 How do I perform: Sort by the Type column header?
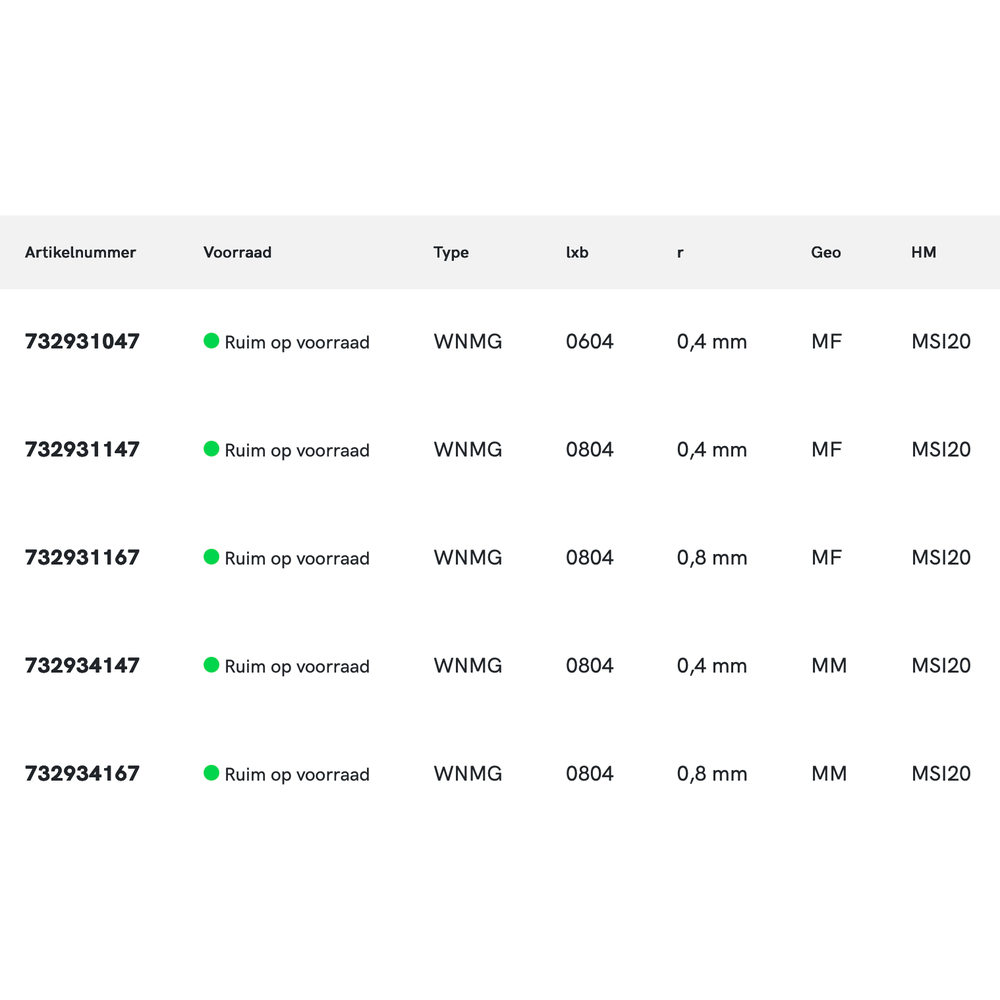[x=451, y=253]
